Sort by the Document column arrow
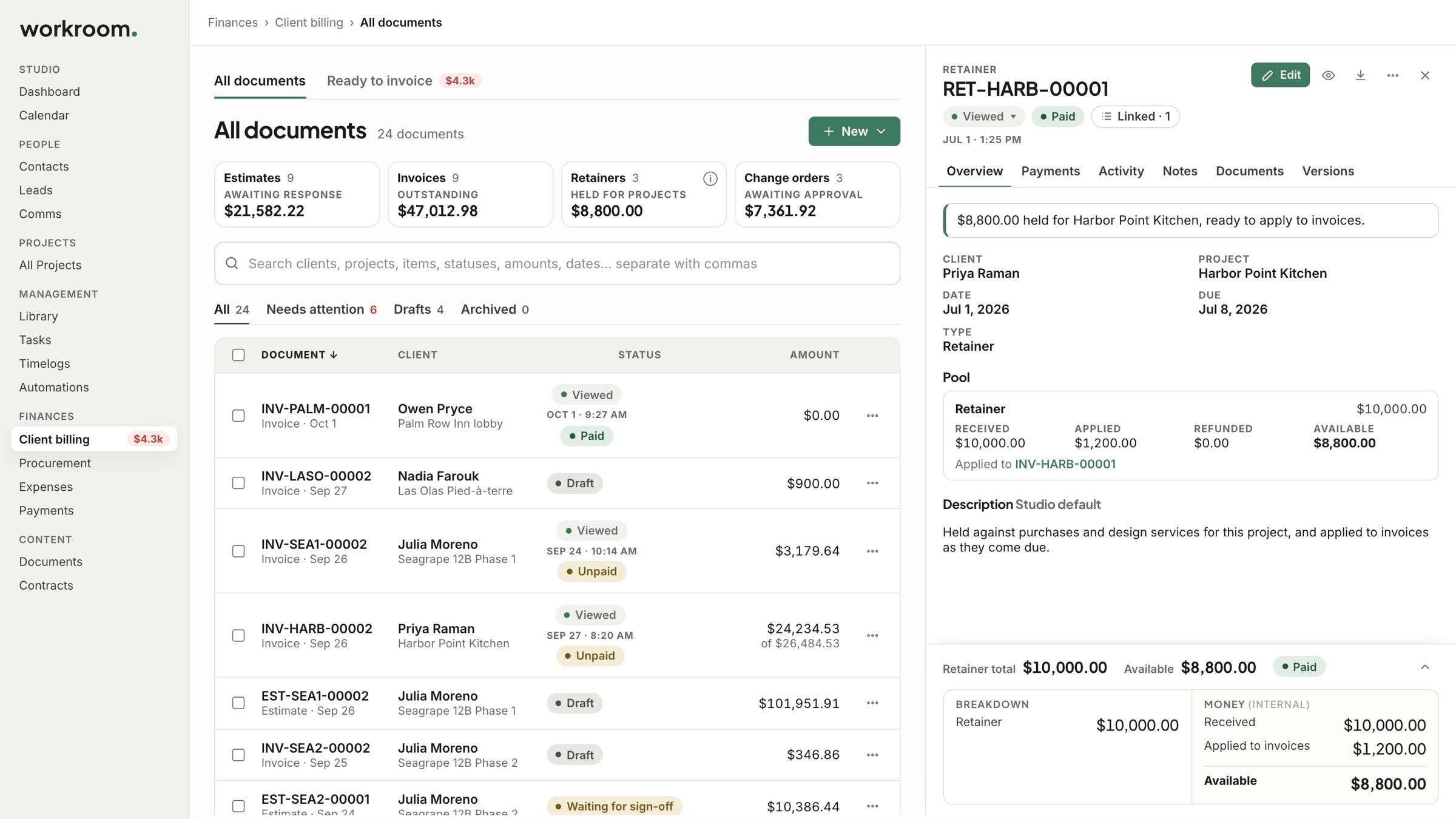 tap(334, 355)
